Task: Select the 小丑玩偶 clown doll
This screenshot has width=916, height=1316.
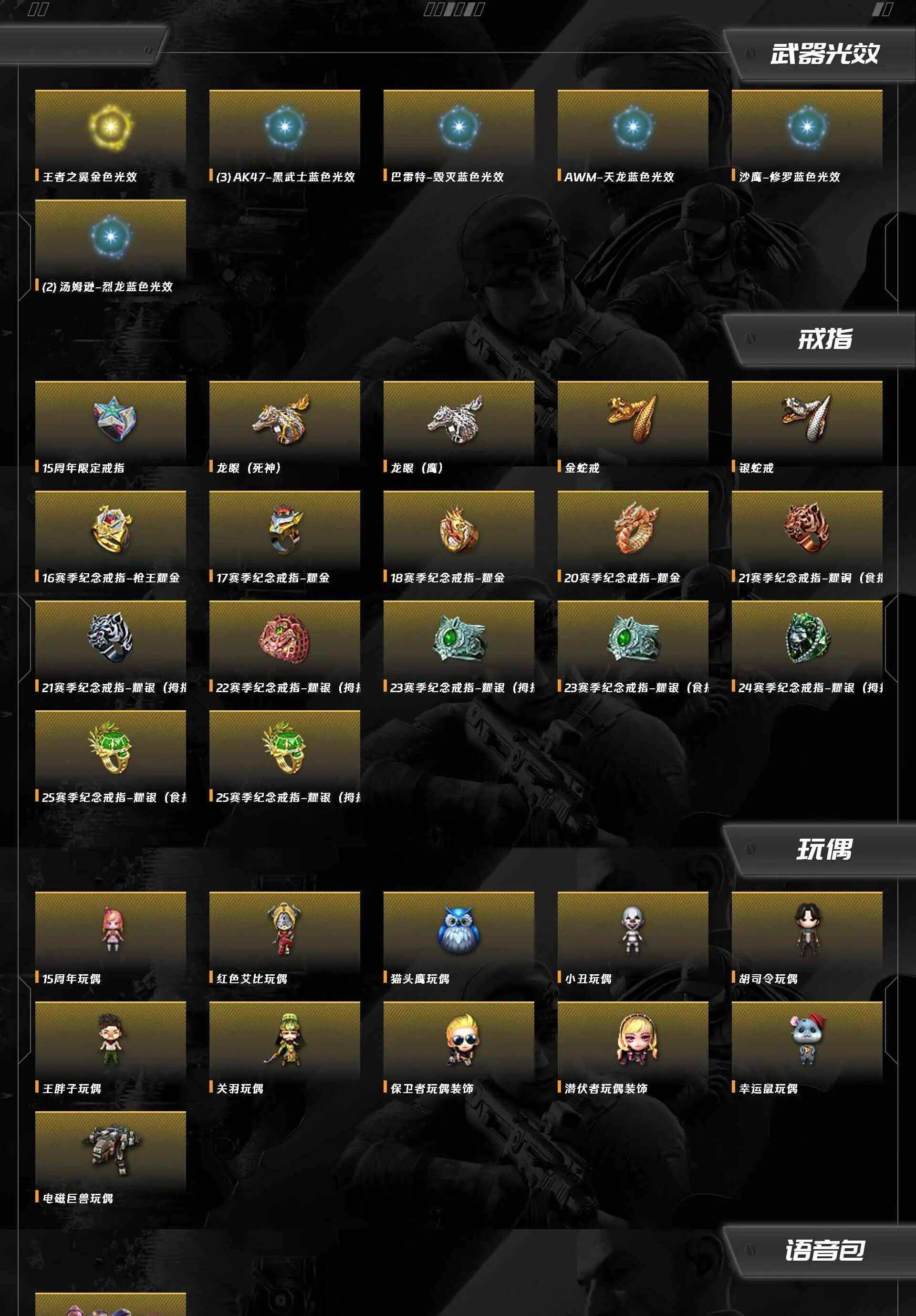Action: point(633,930)
